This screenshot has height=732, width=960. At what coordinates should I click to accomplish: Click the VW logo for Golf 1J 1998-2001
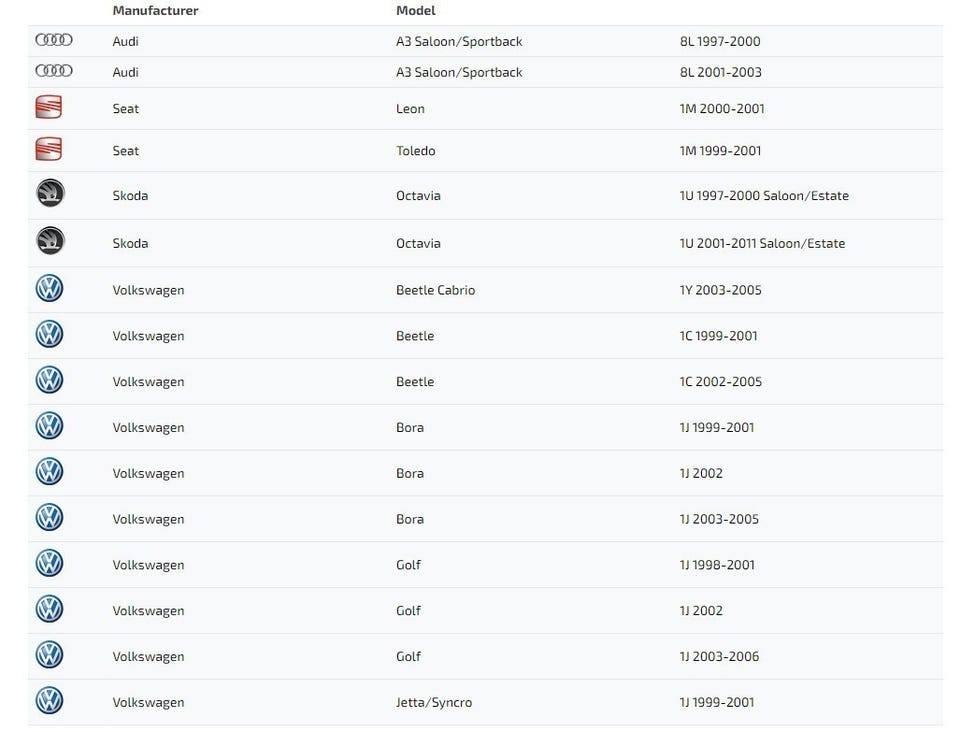49,564
